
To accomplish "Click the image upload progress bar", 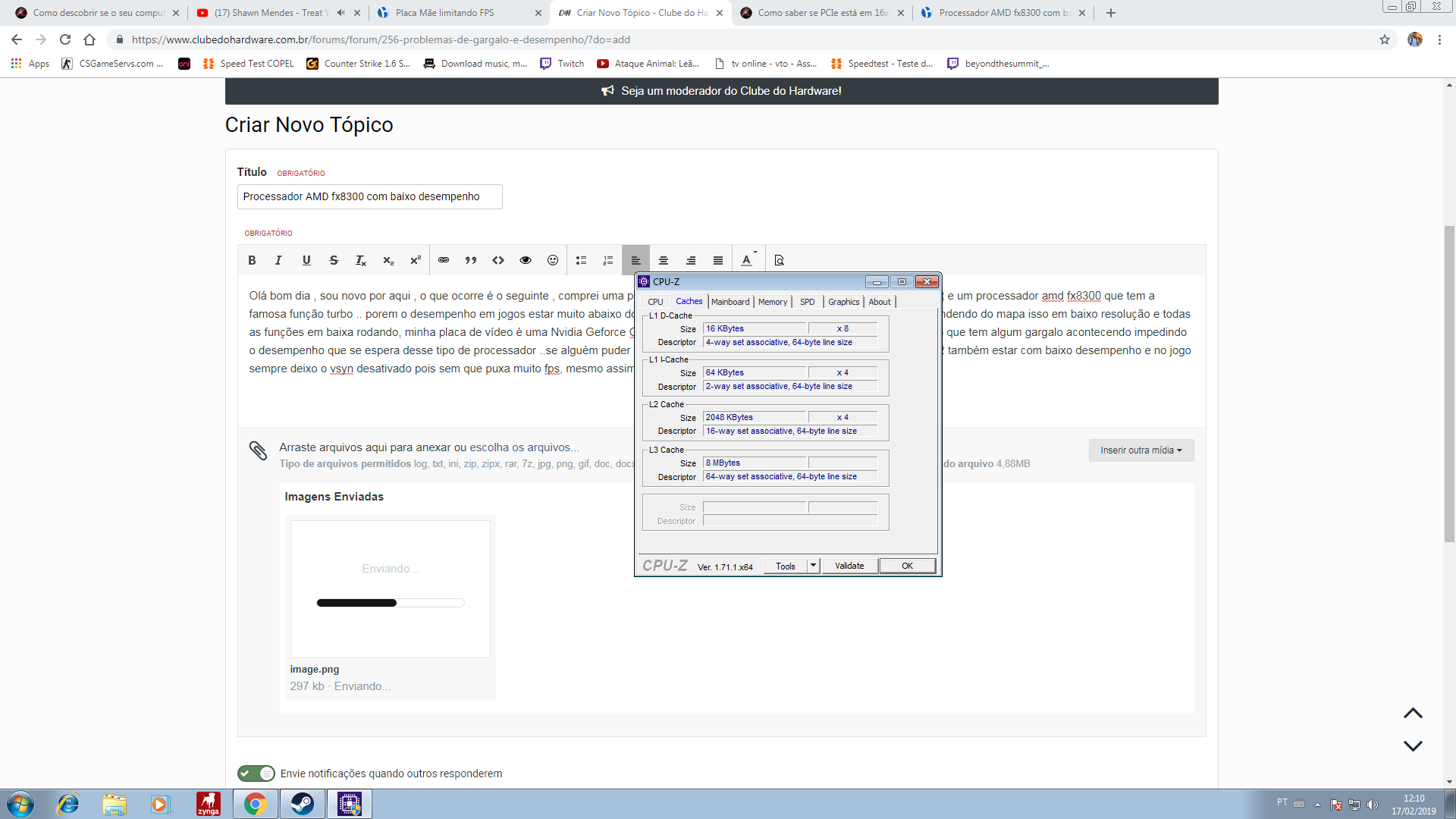I will click(x=391, y=603).
